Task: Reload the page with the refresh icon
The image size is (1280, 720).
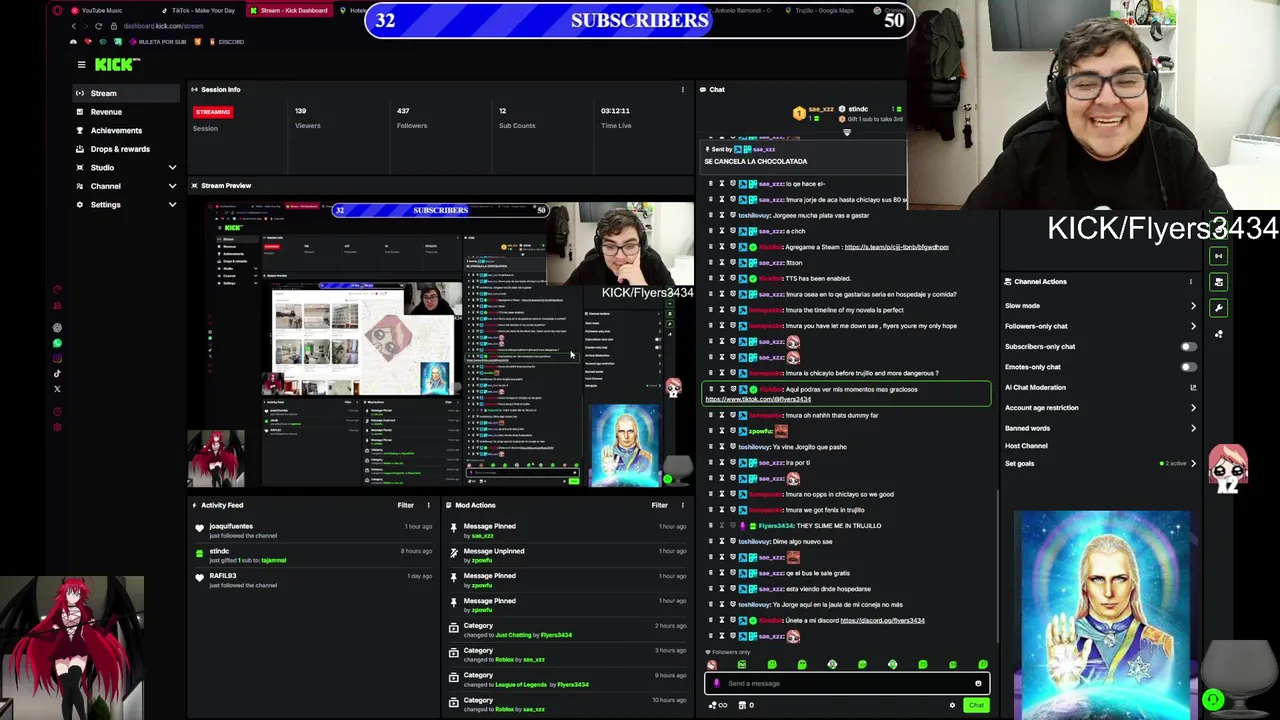Action: point(98,26)
